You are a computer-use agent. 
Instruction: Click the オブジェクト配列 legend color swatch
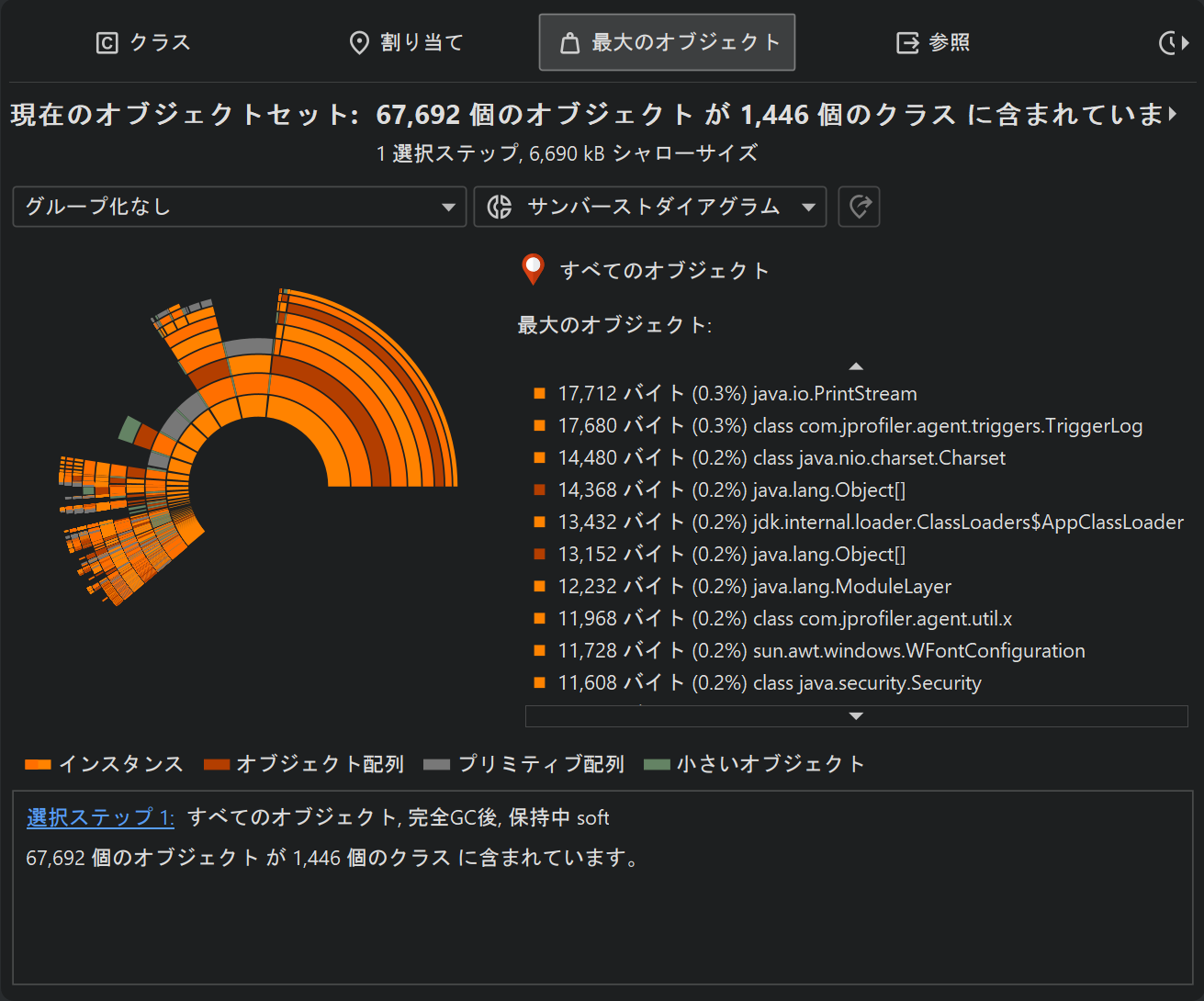point(217,764)
